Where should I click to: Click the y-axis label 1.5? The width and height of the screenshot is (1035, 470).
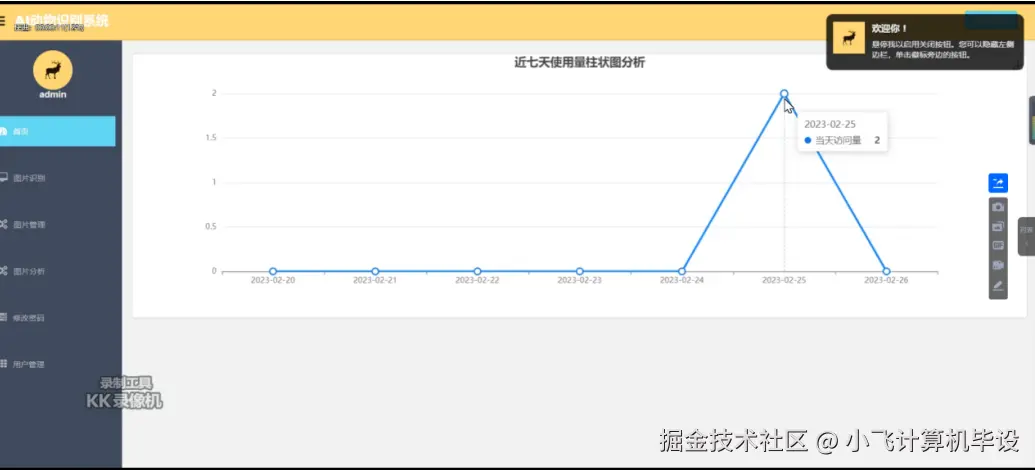click(211, 138)
